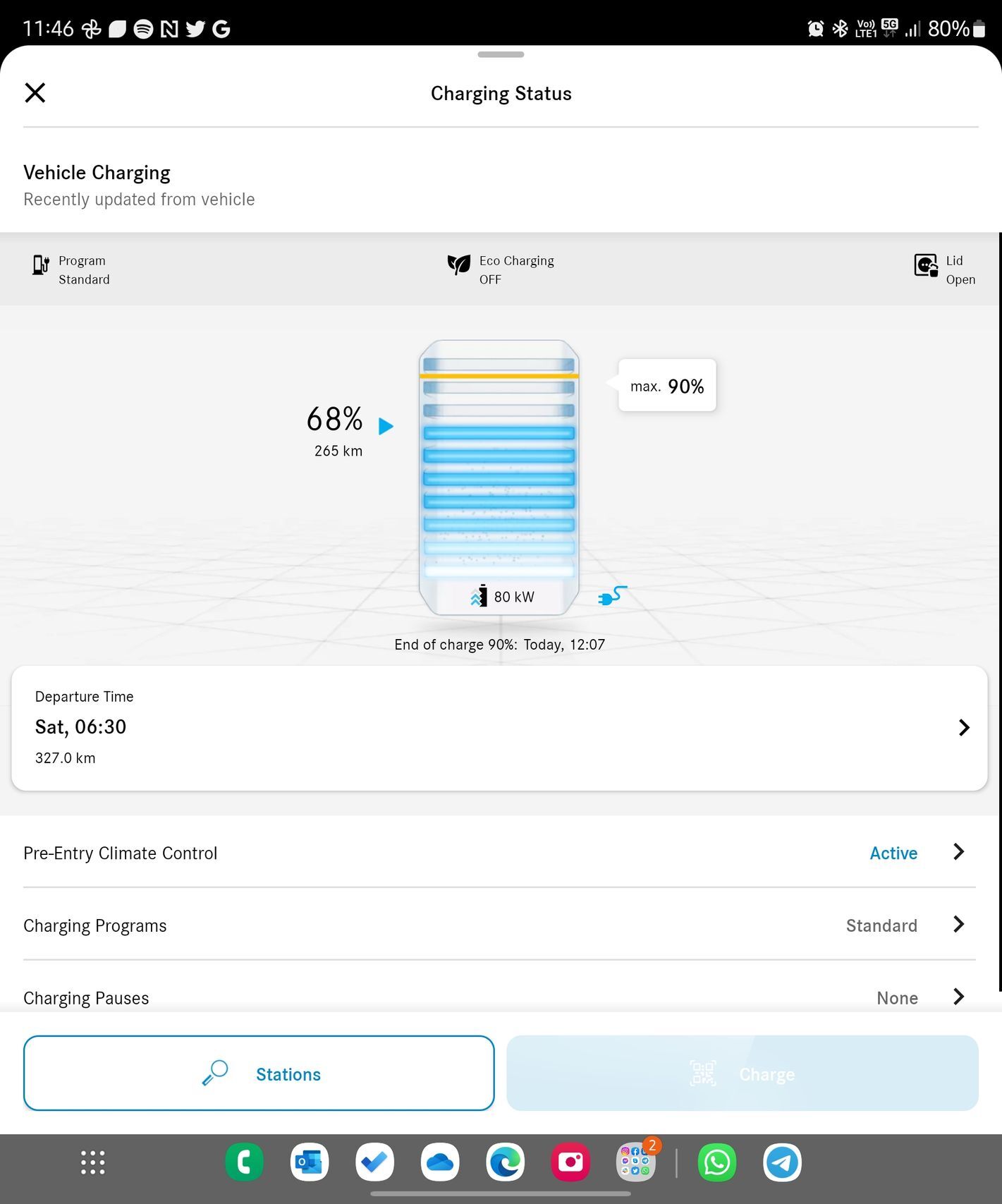The height and width of the screenshot is (1204, 1002).
Task: Open Pre-Entry Climate Control settings chevron
Action: coord(958,852)
